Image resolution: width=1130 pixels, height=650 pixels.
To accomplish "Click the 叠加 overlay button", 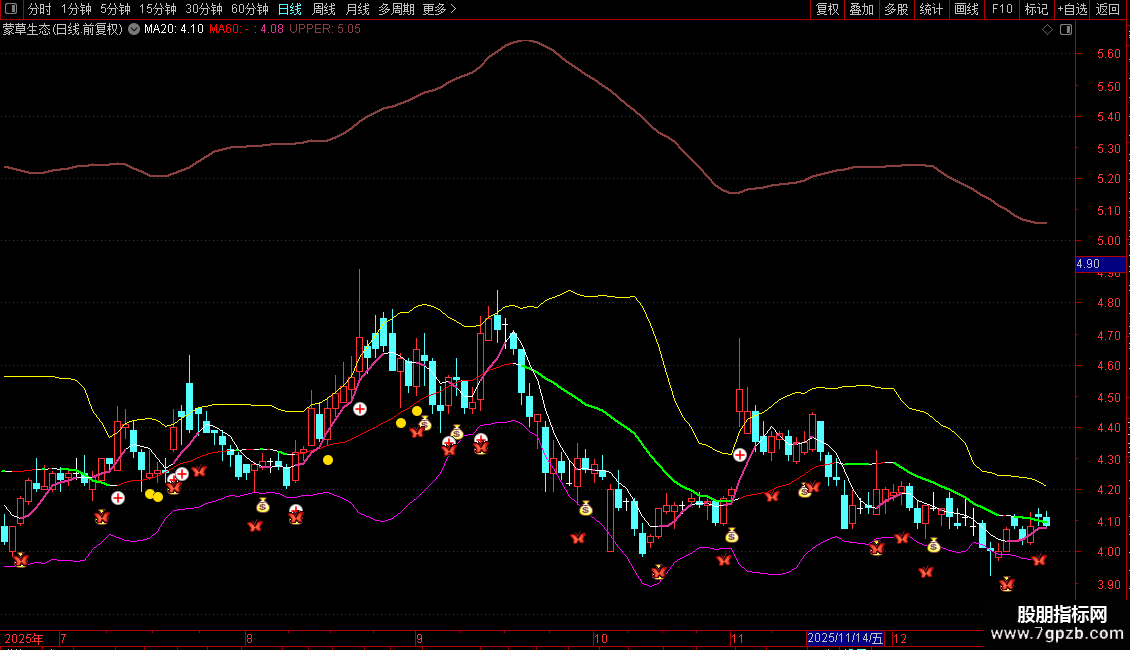I will [861, 9].
